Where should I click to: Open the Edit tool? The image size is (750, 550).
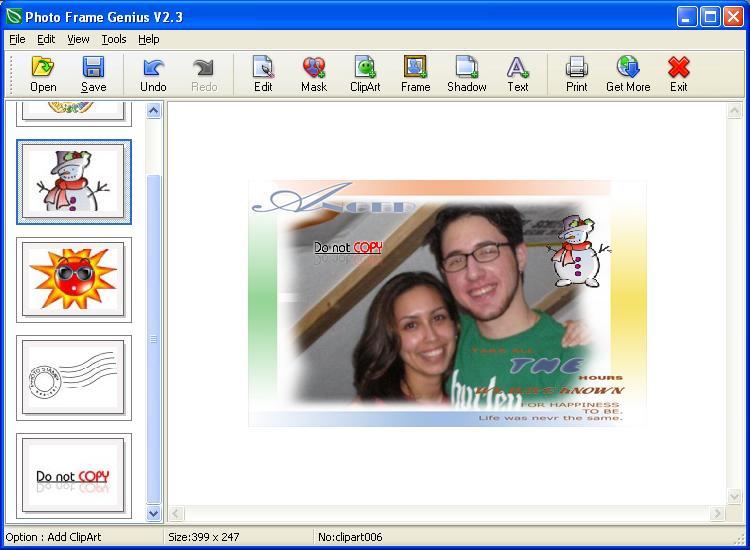point(263,74)
